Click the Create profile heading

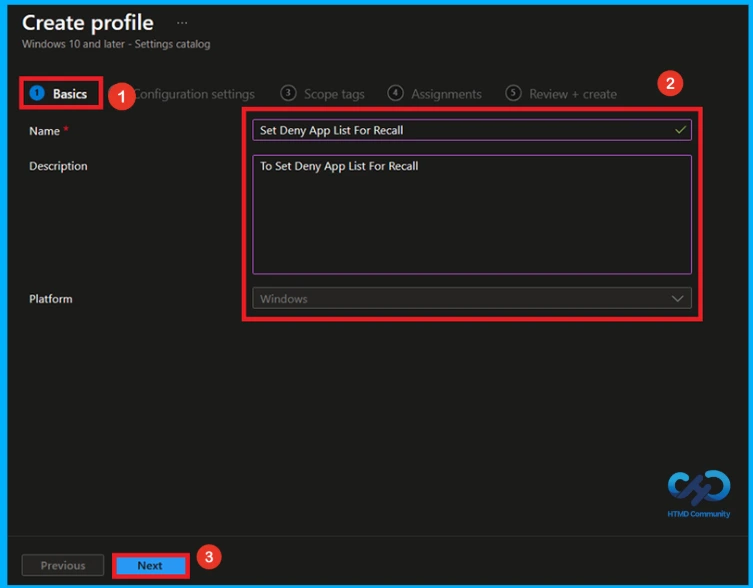[x=88, y=23]
